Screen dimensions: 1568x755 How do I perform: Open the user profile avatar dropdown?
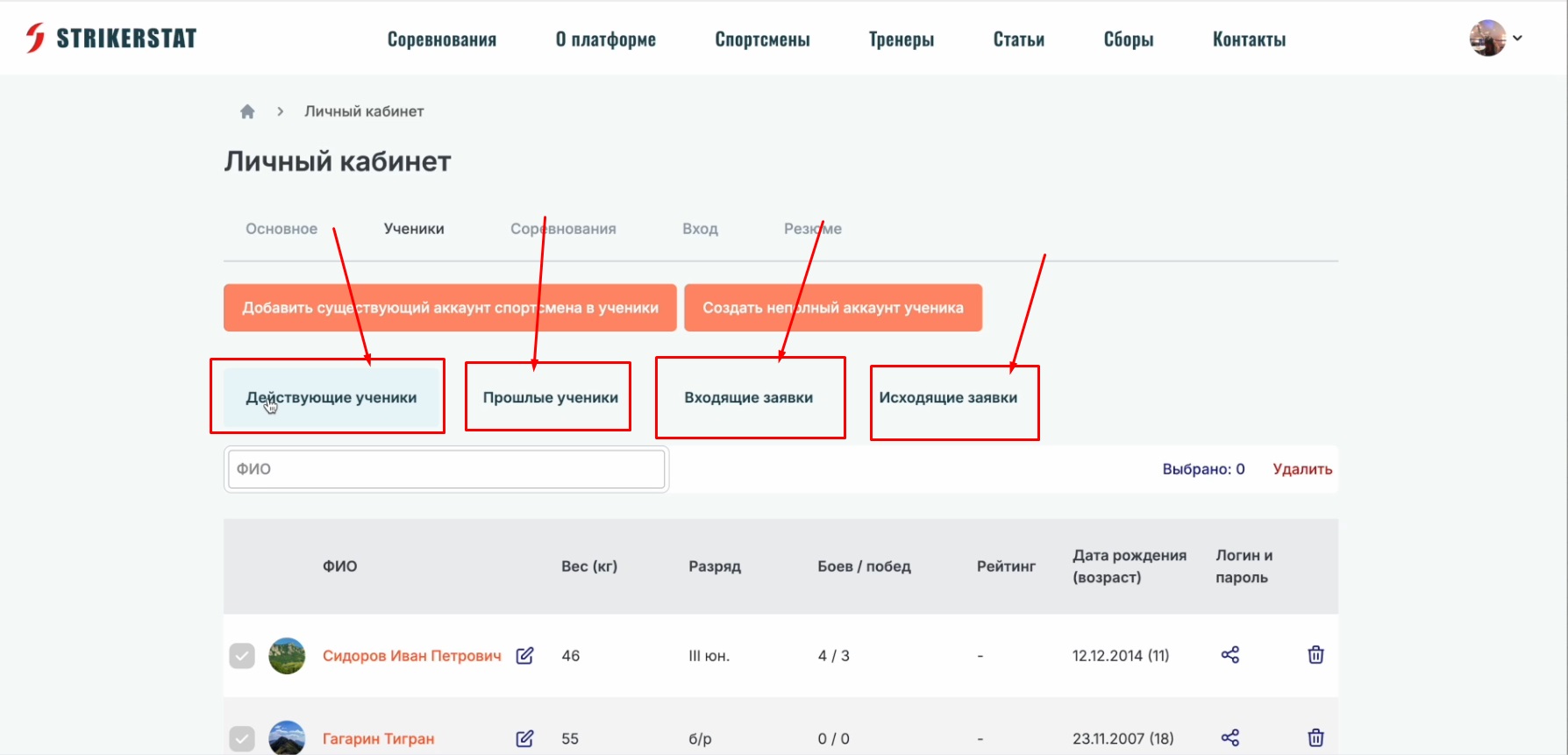[x=1494, y=39]
